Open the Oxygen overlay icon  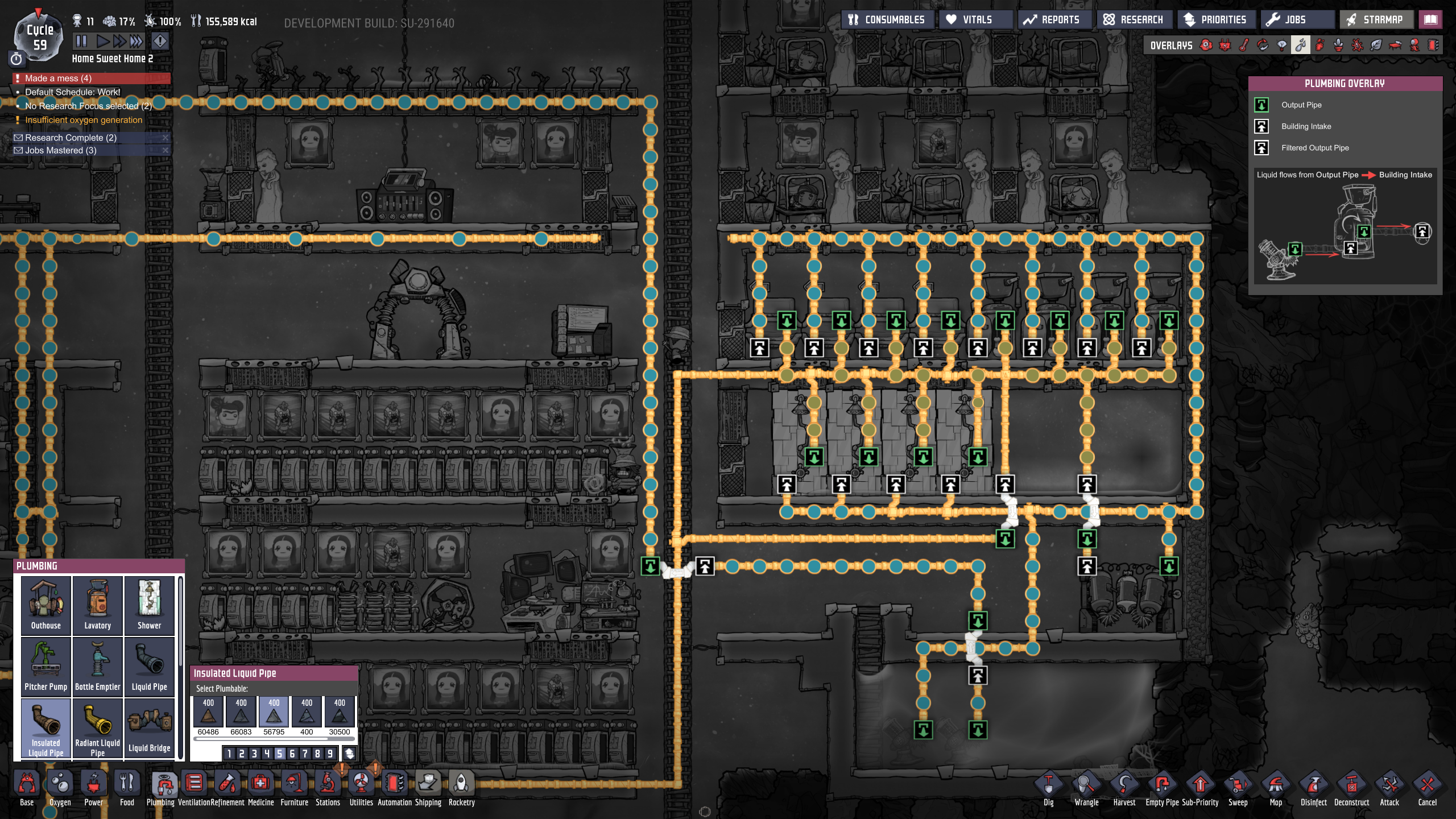pos(1206,45)
